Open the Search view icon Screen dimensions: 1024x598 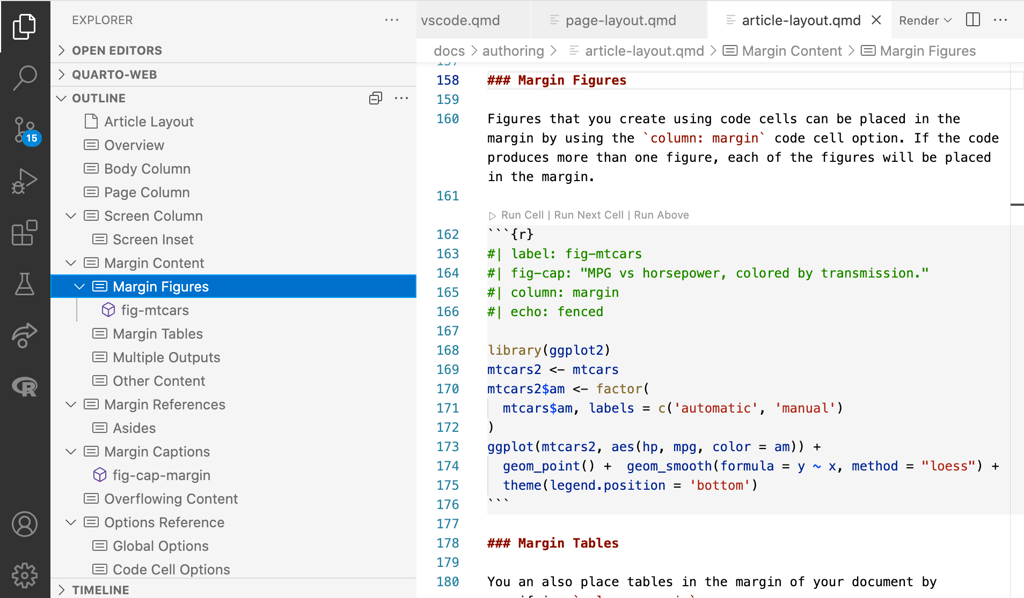pos(24,77)
